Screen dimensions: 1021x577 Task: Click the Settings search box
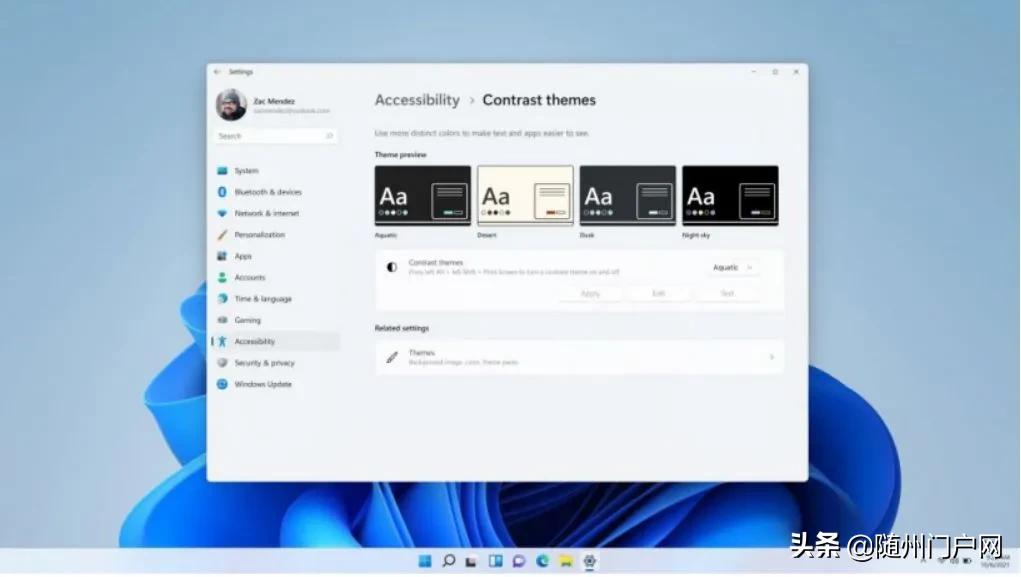(x=275, y=136)
